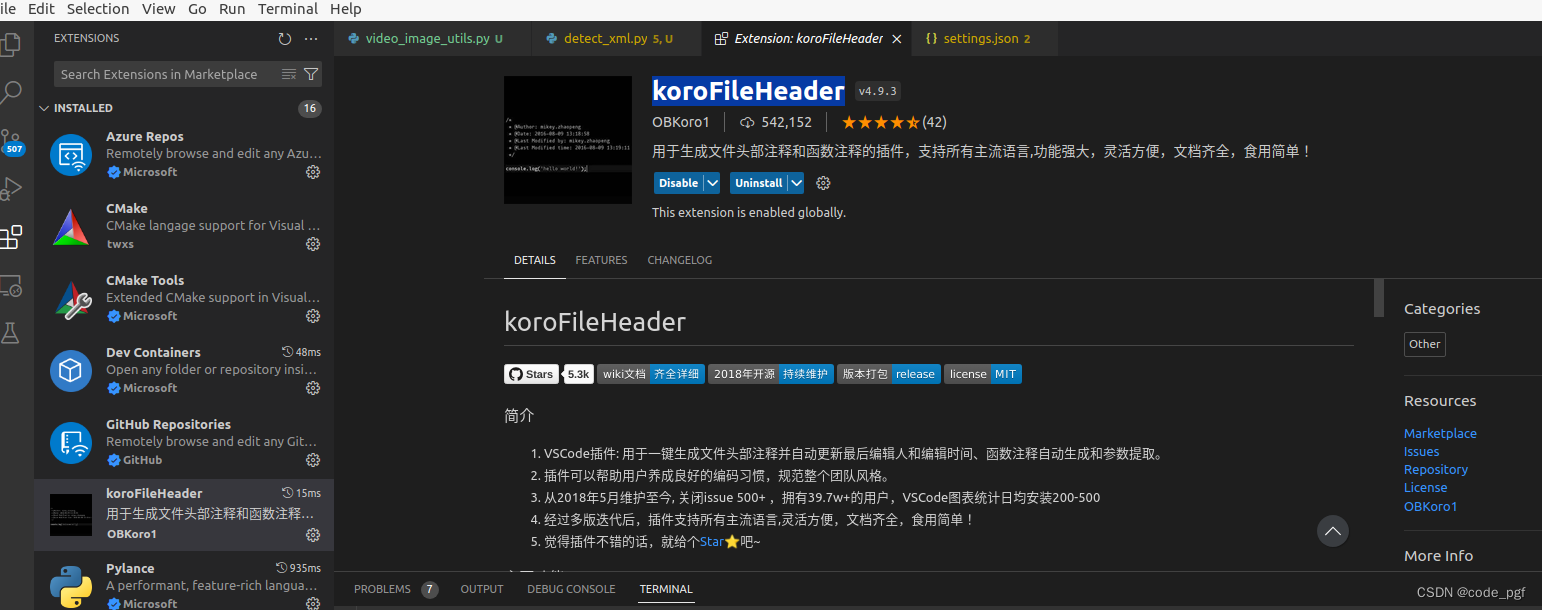The height and width of the screenshot is (610, 1542).
Task: Clear extensions search results icon
Action: (x=289, y=74)
